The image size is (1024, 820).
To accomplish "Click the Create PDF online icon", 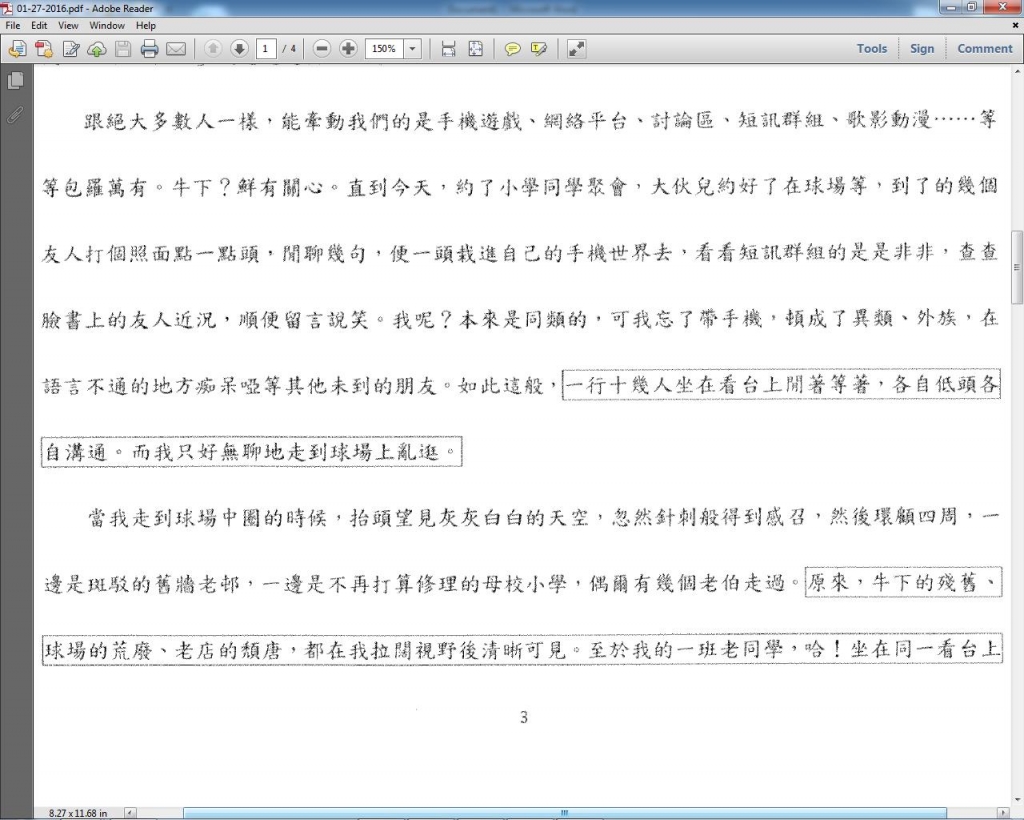I will [x=44, y=49].
